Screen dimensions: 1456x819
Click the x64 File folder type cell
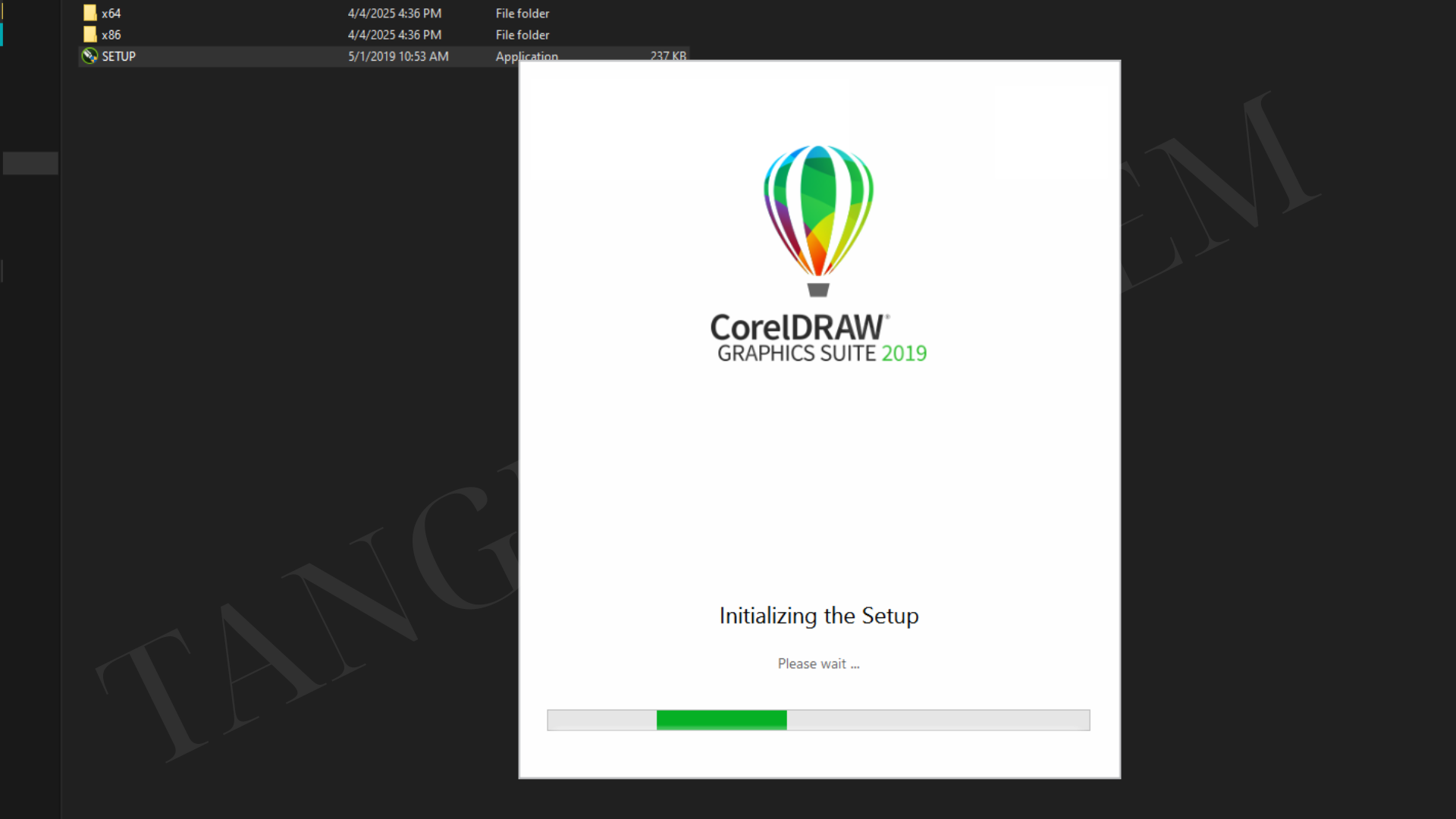point(522,14)
